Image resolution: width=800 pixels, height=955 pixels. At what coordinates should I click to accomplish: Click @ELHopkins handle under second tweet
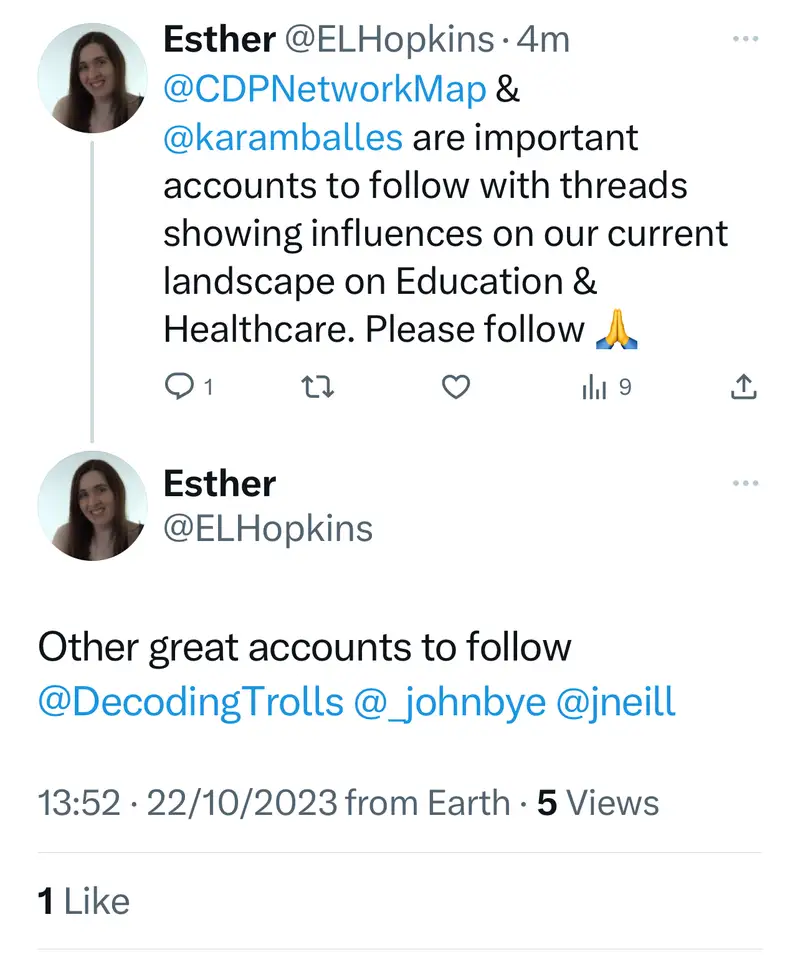267,528
